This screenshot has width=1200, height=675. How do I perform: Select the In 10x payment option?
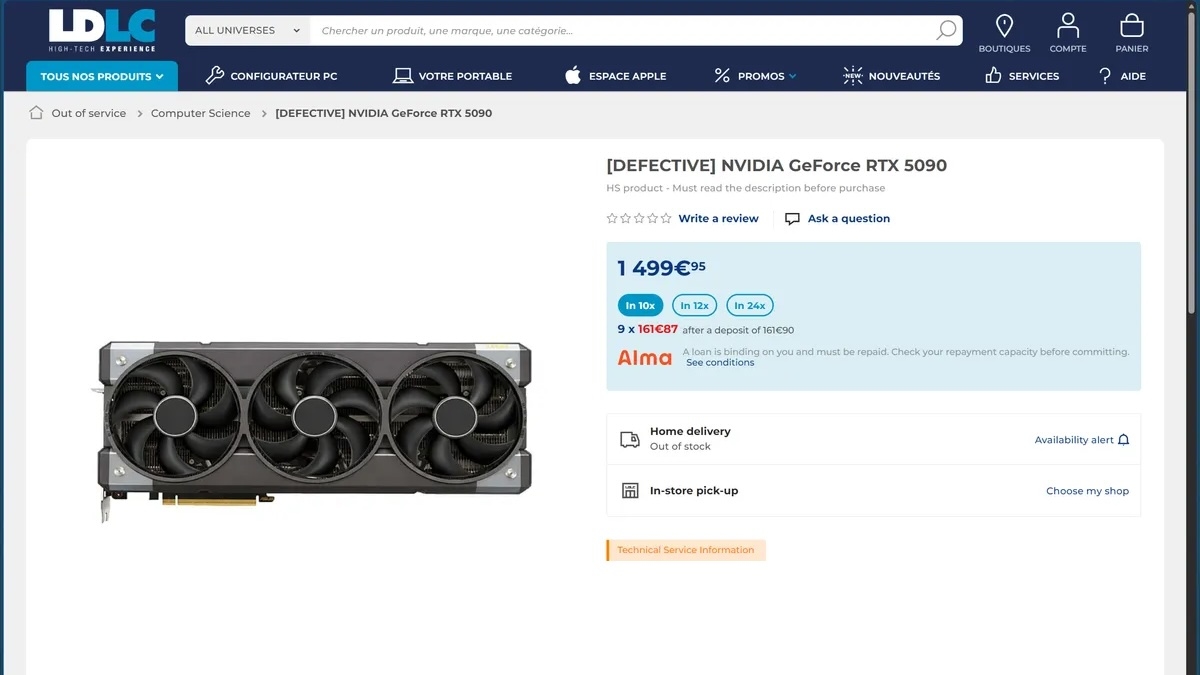(640, 305)
